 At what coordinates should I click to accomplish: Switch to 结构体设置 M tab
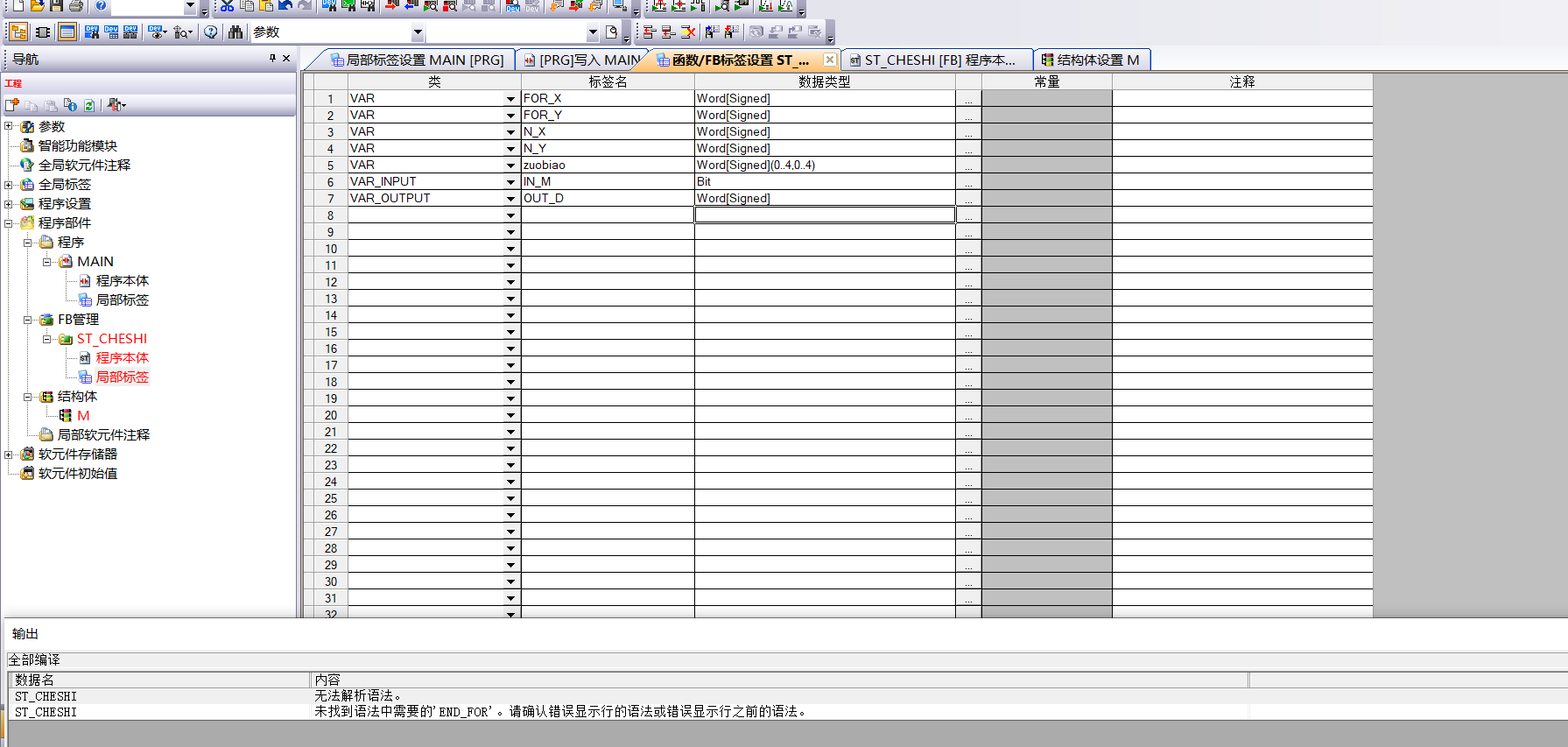click(x=1093, y=60)
